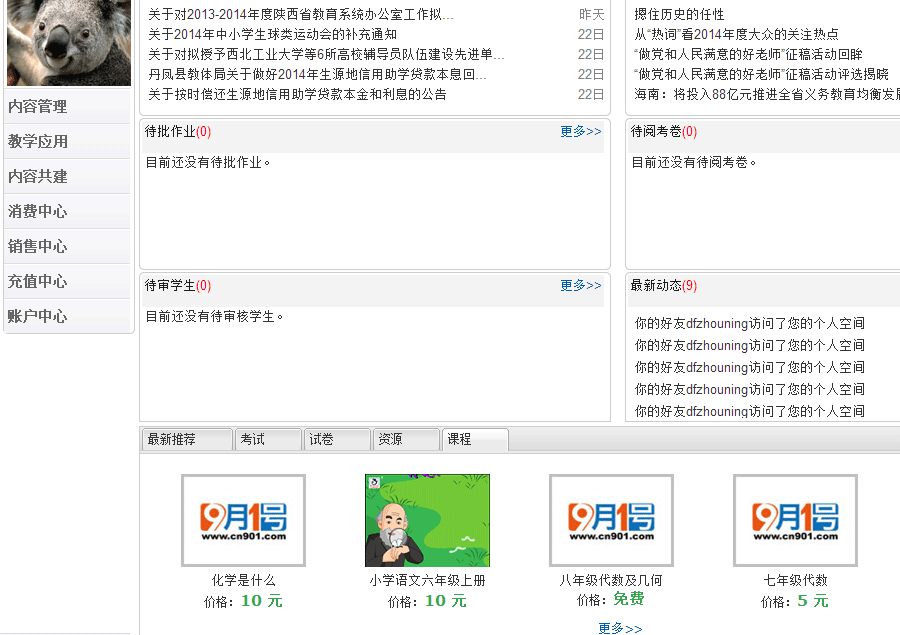Click the koala profile avatar picture
This screenshot has height=635, width=900.
[68, 42]
